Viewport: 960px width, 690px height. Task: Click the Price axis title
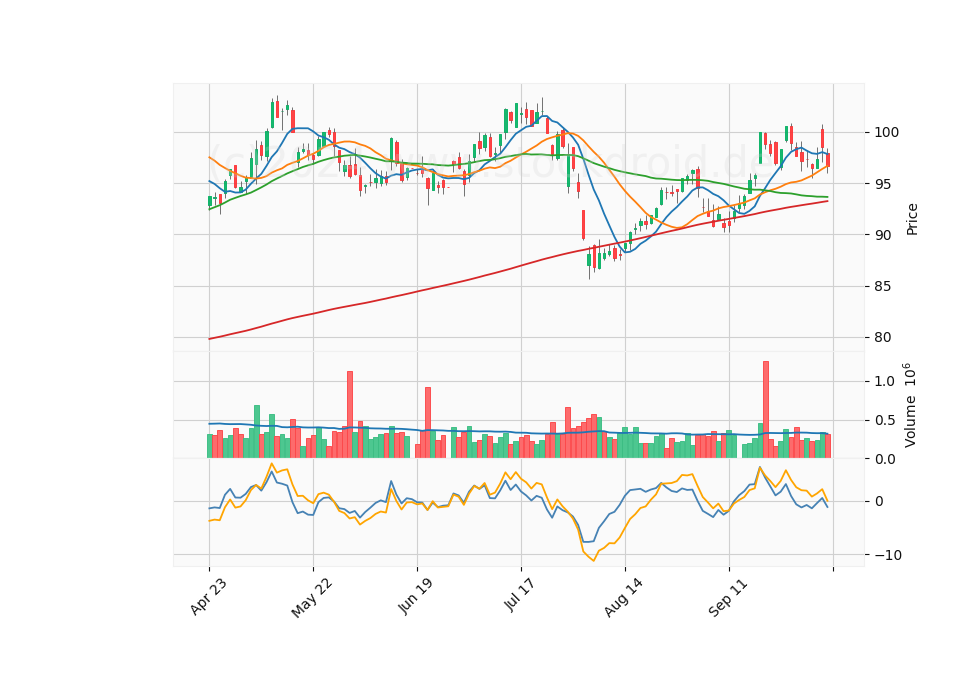[x=912, y=219]
